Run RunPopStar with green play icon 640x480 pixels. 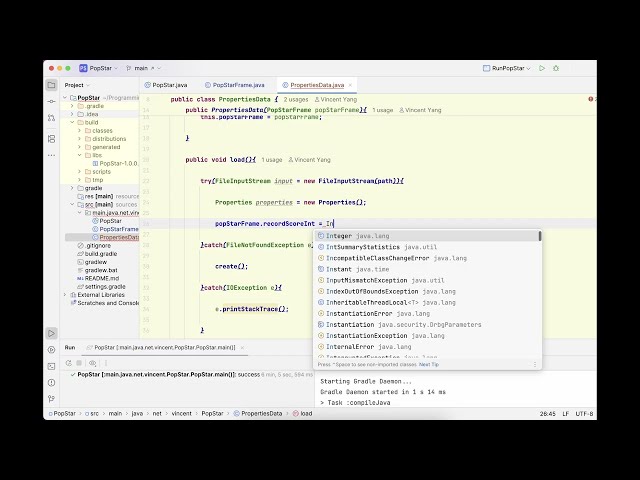pyautogui.click(x=542, y=68)
